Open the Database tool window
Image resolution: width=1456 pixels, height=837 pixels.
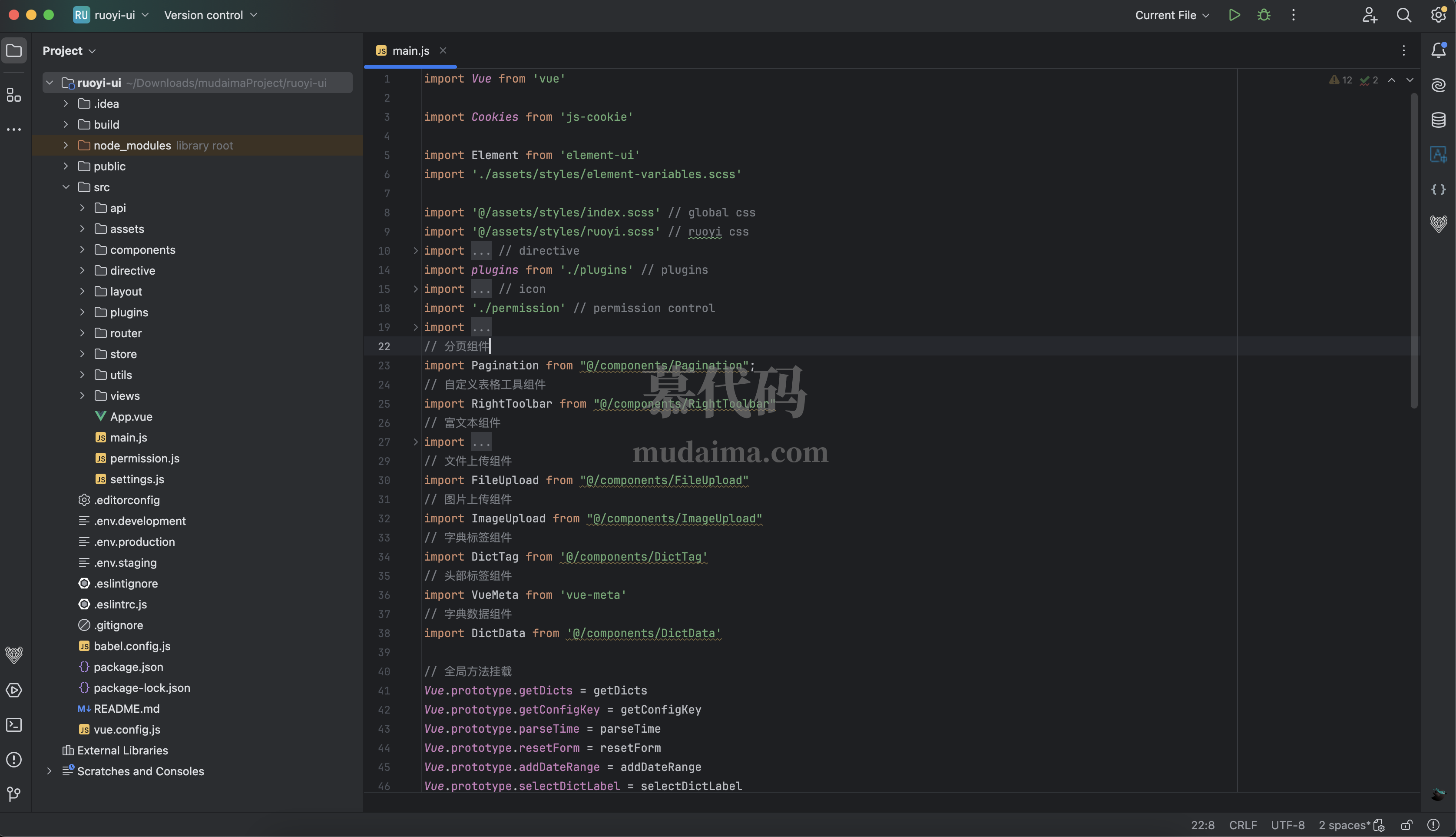(1438, 120)
